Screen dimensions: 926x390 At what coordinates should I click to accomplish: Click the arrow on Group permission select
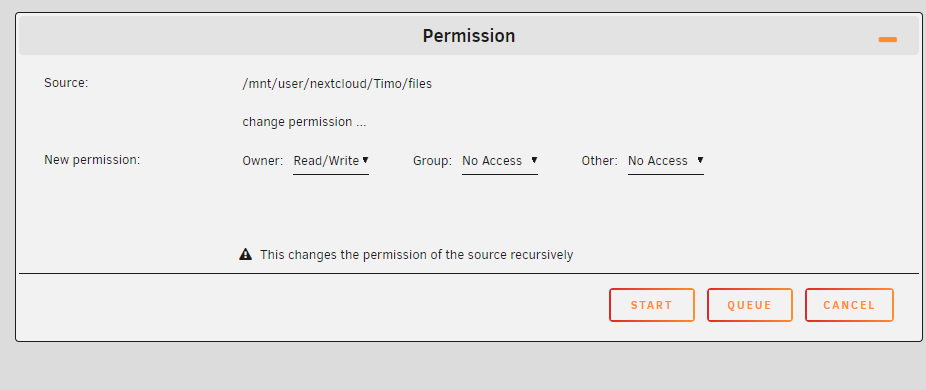(534, 160)
